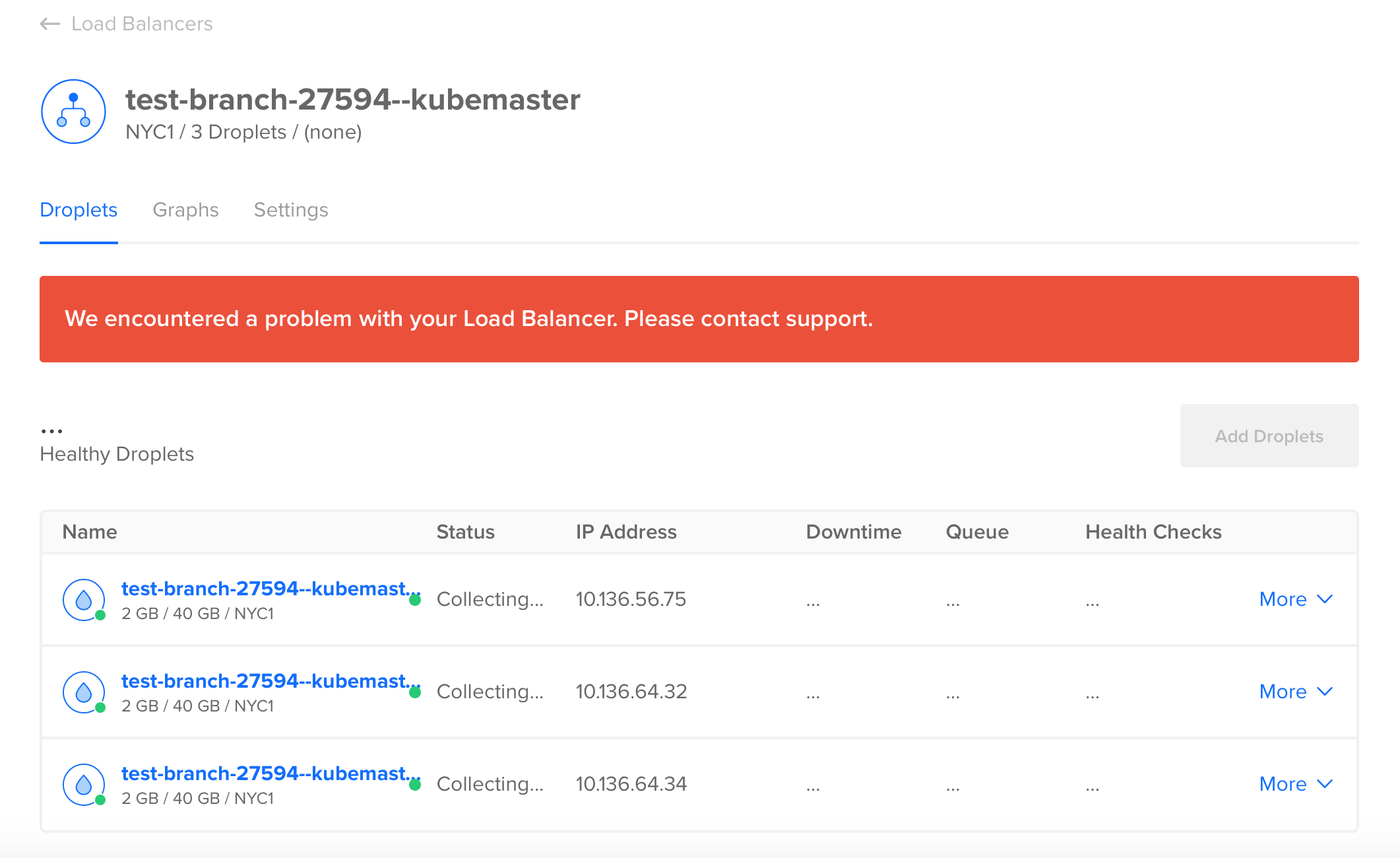Click the Health Checks column header
The width and height of the screenshot is (1400, 858).
pyautogui.click(x=1153, y=532)
